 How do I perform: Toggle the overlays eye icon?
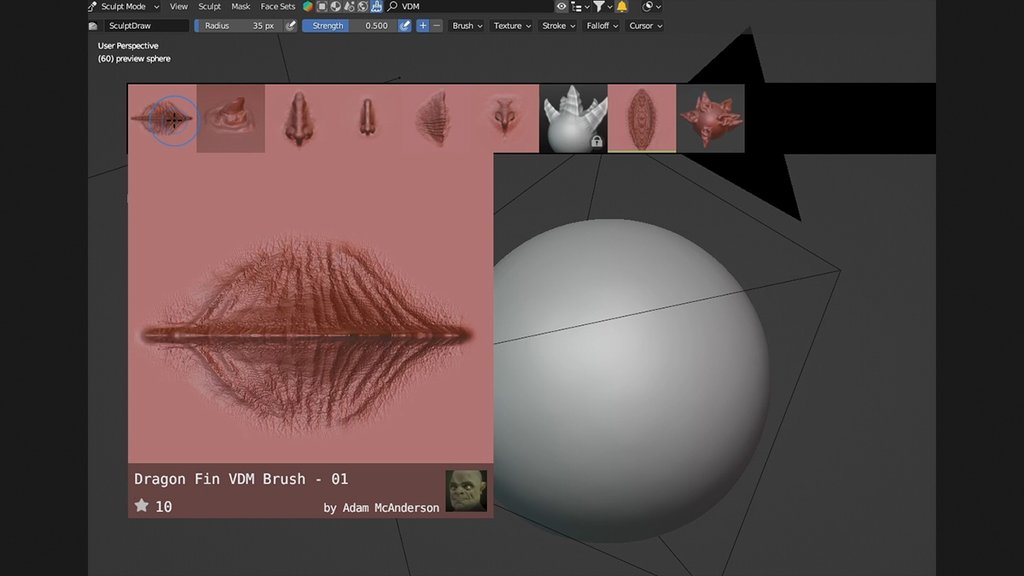click(561, 6)
